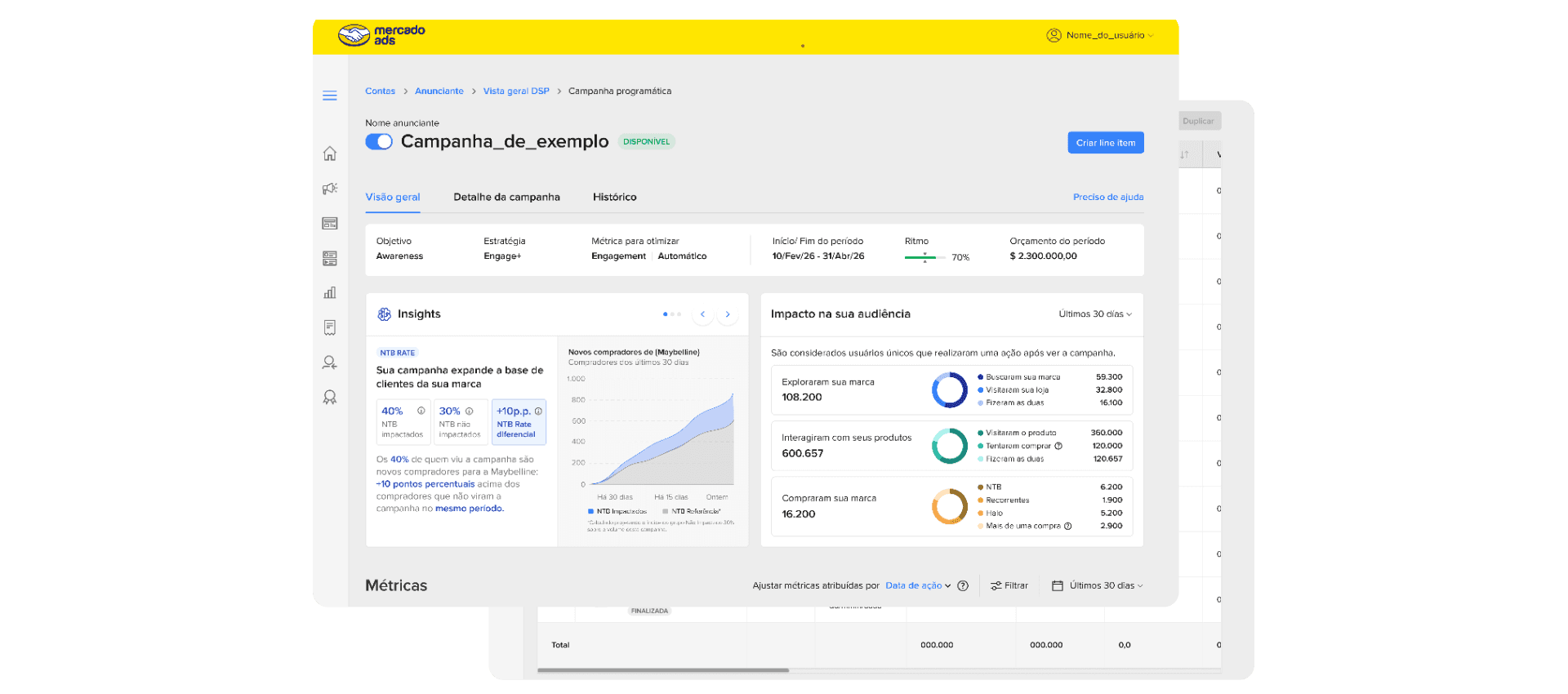The image size is (1568, 694).
Task: Click info icon next to +10p.p.
Action: pyautogui.click(x=538, y=412)
